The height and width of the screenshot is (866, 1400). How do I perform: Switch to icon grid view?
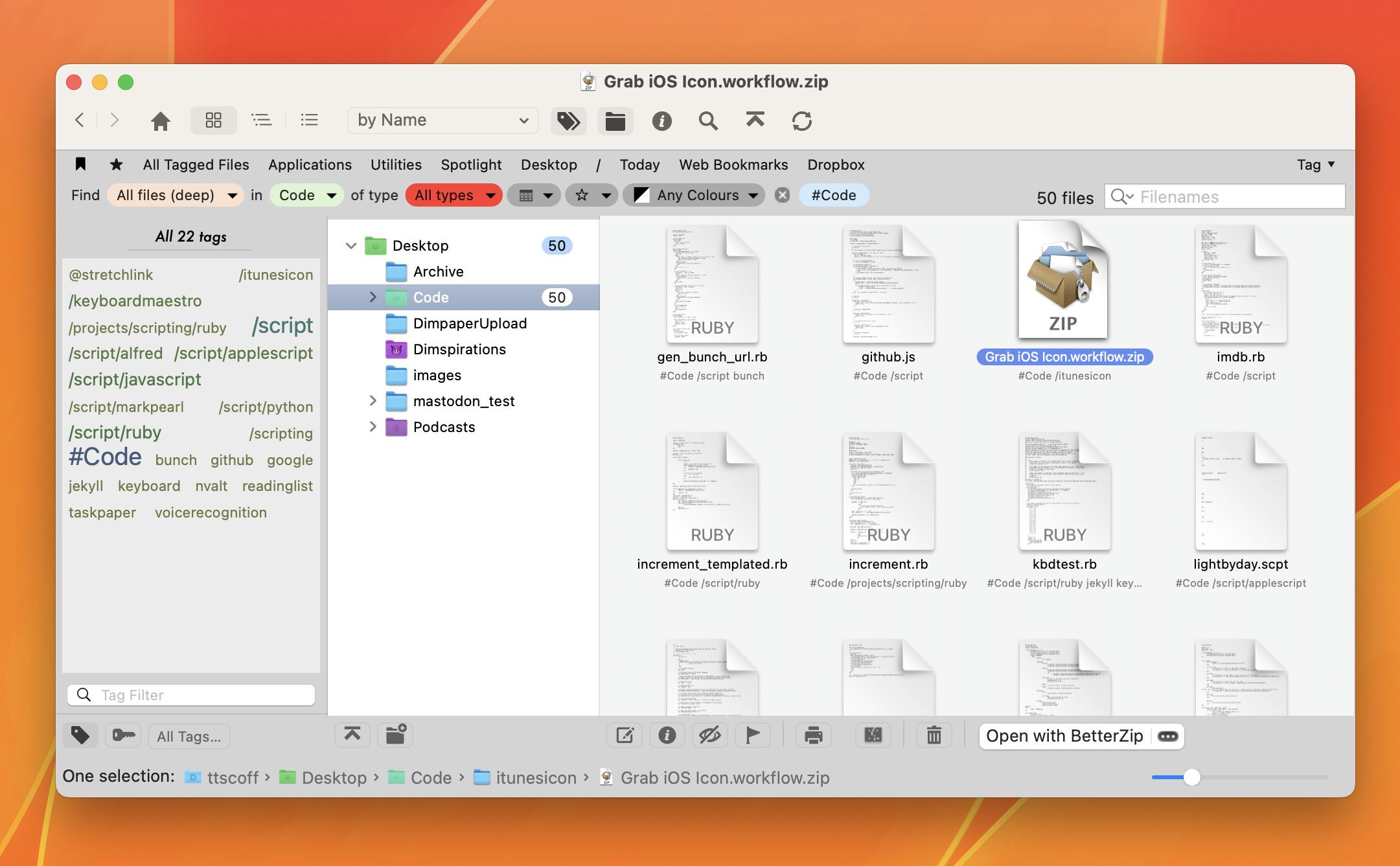[213, 120]
